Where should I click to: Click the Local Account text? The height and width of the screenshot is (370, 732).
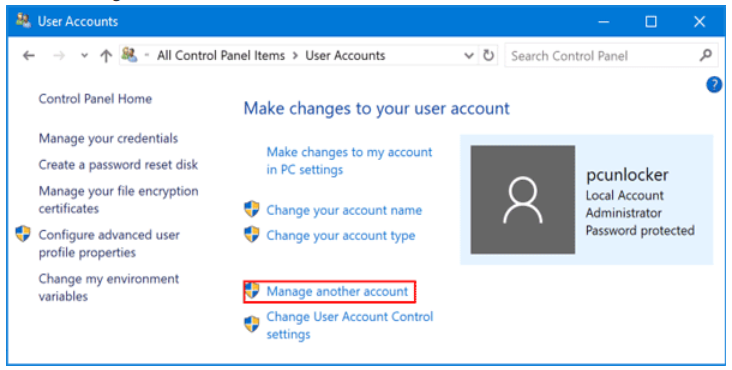[625, 195]
